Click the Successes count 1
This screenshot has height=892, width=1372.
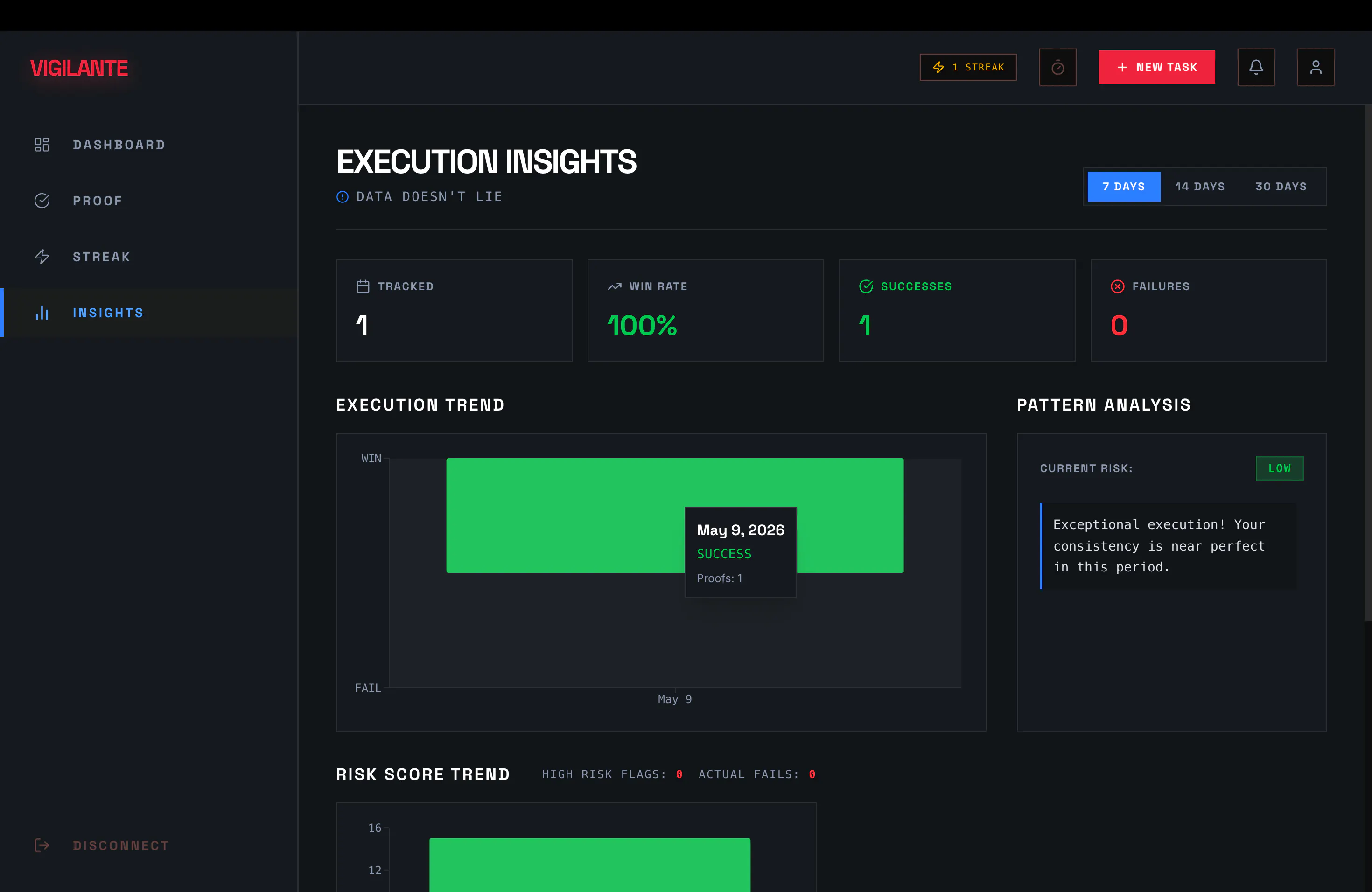865,326
